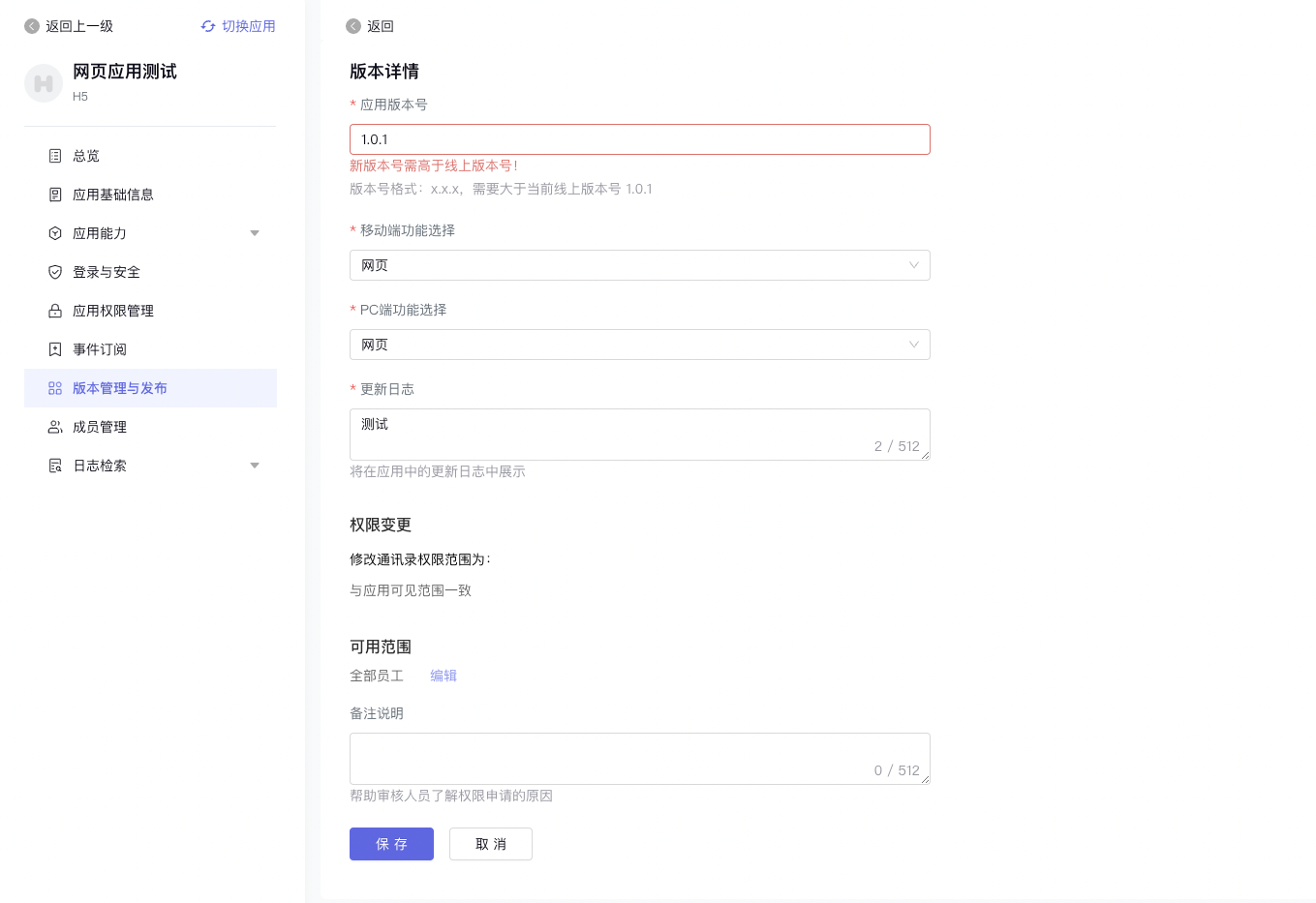This screenshot has width=1316, height=903.
Task: Navigate to 事件订阅
Action: click(x=150, y=349)
